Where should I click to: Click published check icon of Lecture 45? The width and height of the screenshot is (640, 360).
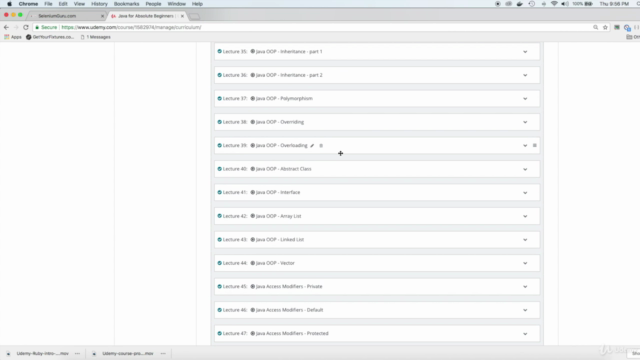pyautogui.click(x=220, y=287)
